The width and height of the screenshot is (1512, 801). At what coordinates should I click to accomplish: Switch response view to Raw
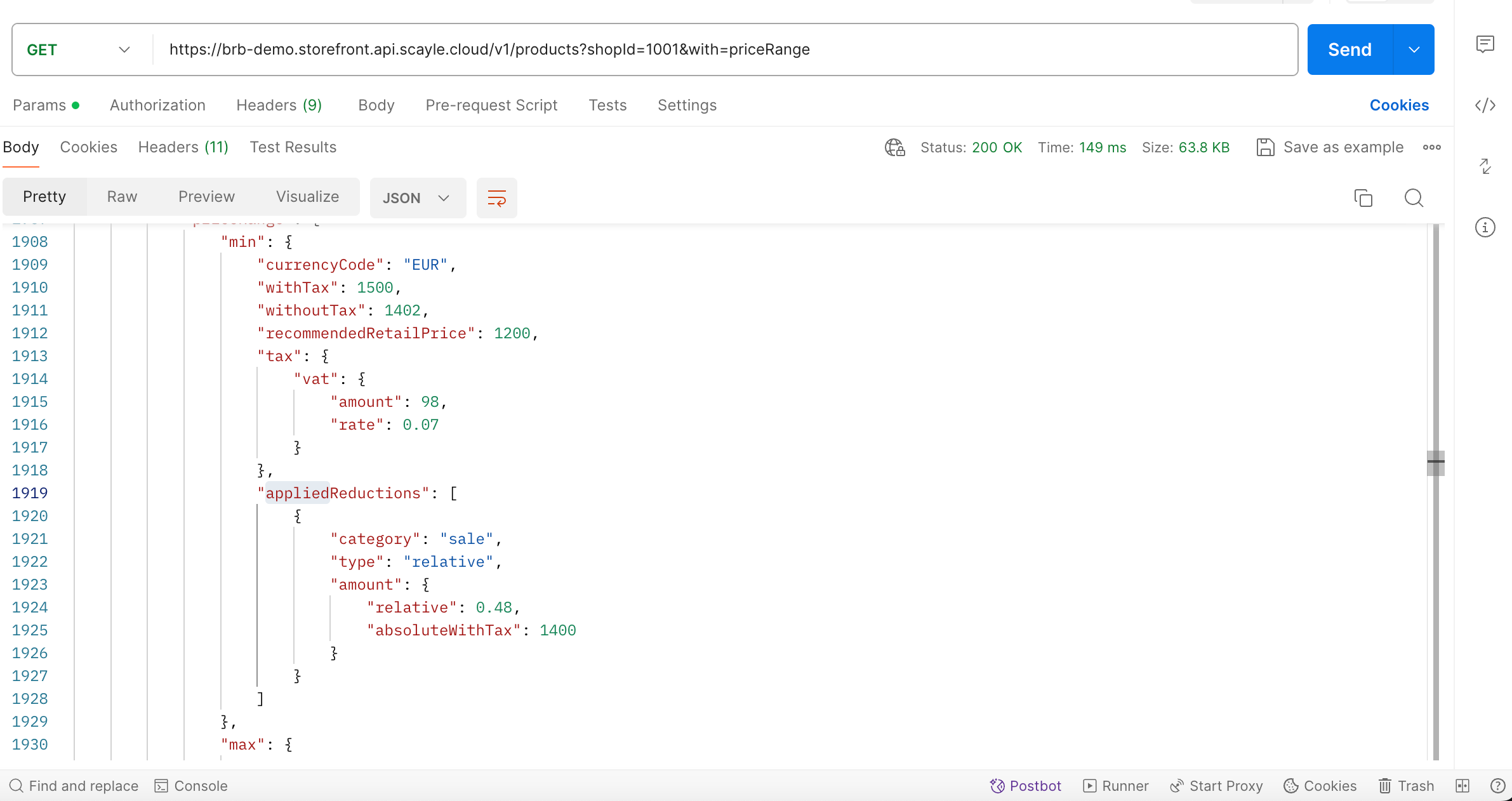122,197
